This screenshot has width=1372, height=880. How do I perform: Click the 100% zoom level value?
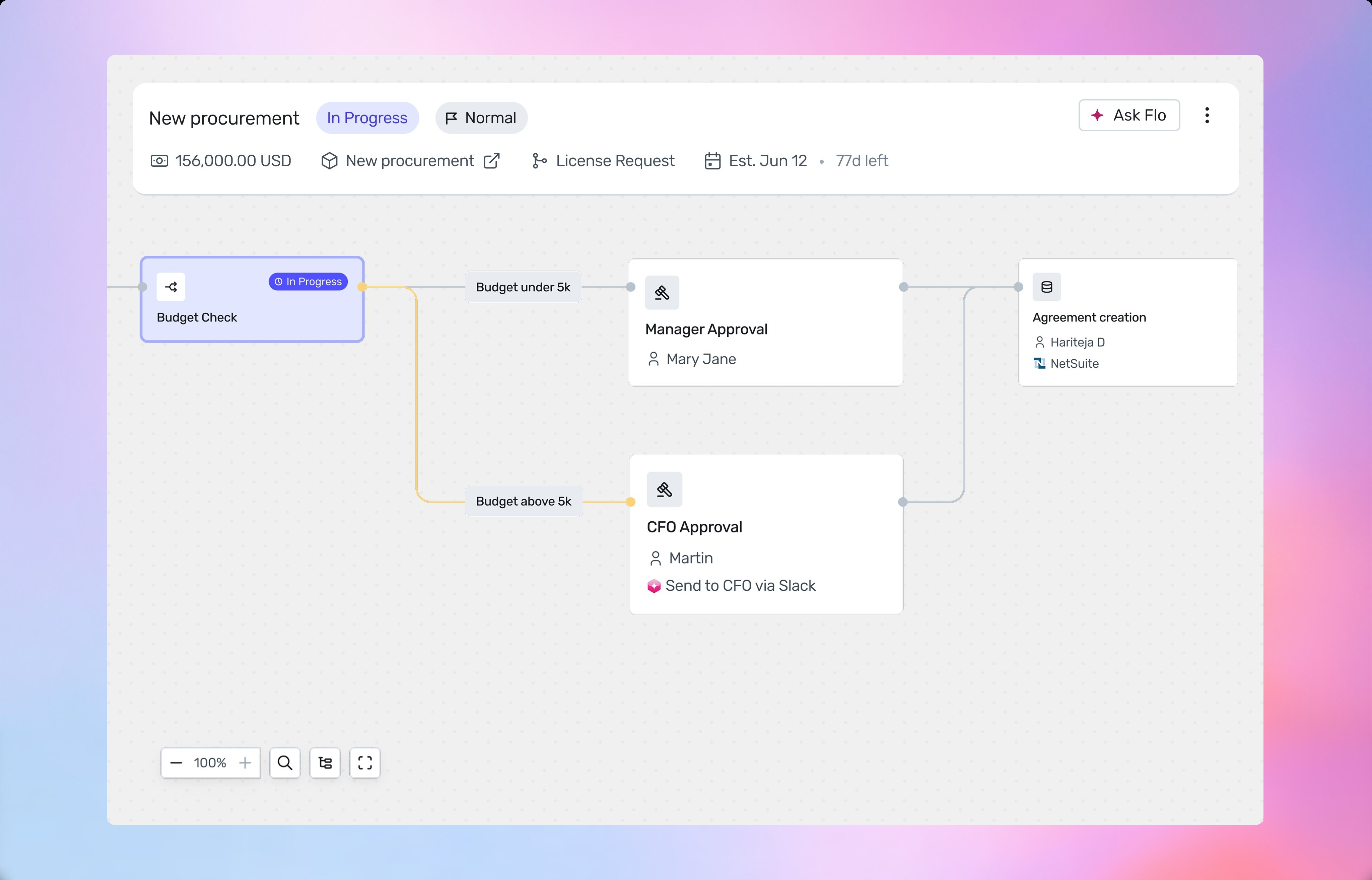pos(210,763)
